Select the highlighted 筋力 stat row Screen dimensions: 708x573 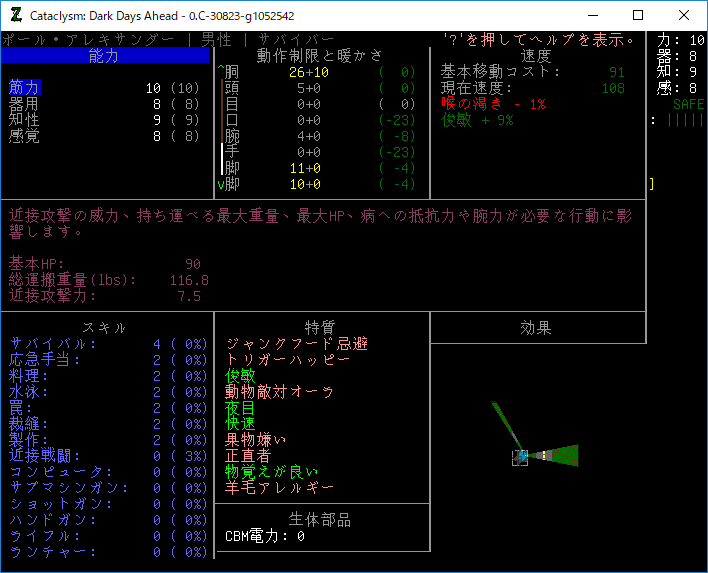click(x=24, y=88)
